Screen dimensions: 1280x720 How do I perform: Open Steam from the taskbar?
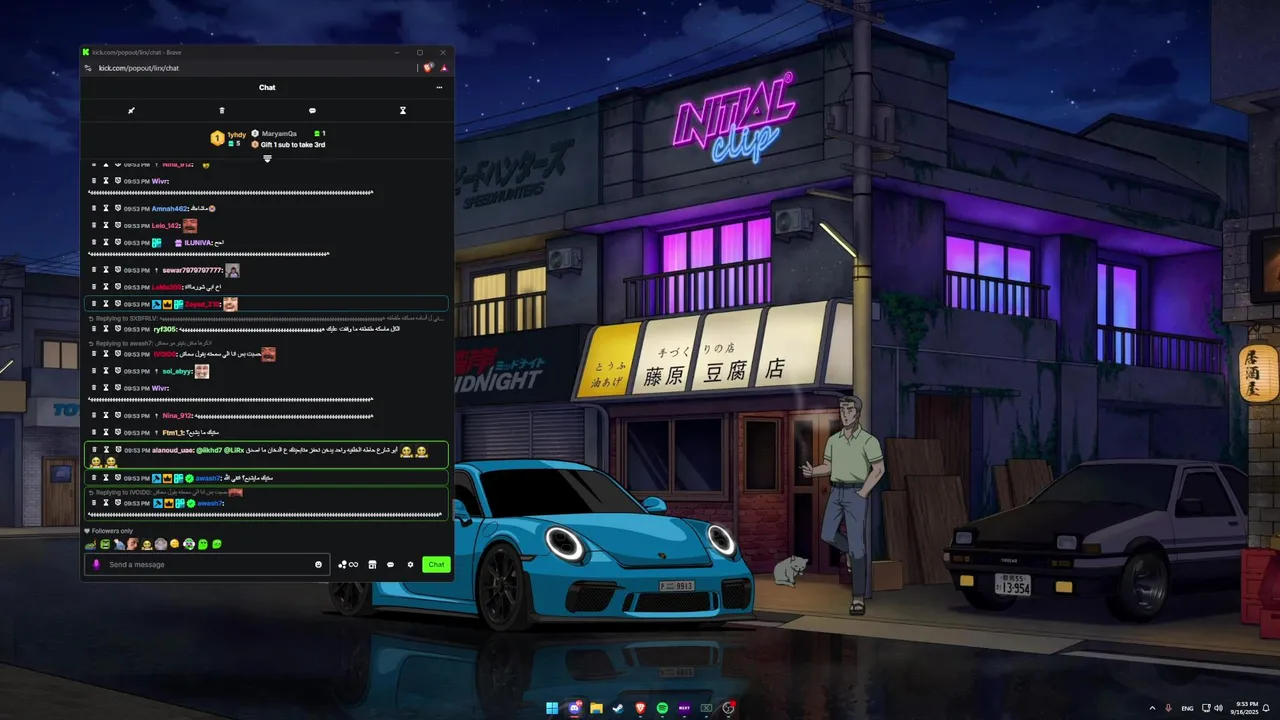pyautogui.click(x=618, y=708)
